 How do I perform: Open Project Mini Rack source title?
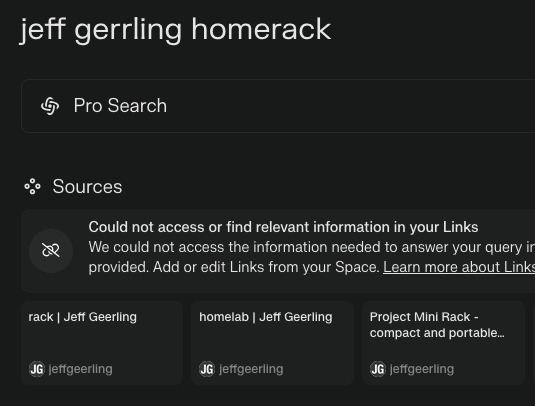coord(437,325)
